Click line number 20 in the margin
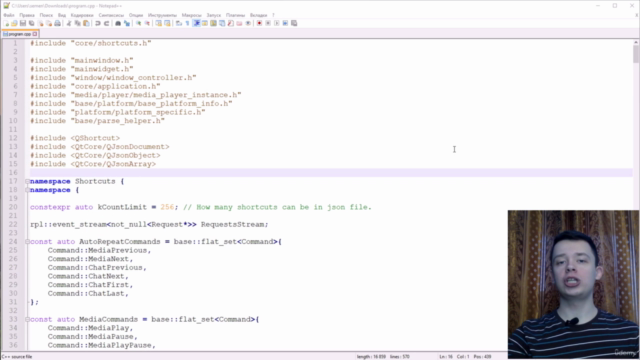 pos(13,207)
